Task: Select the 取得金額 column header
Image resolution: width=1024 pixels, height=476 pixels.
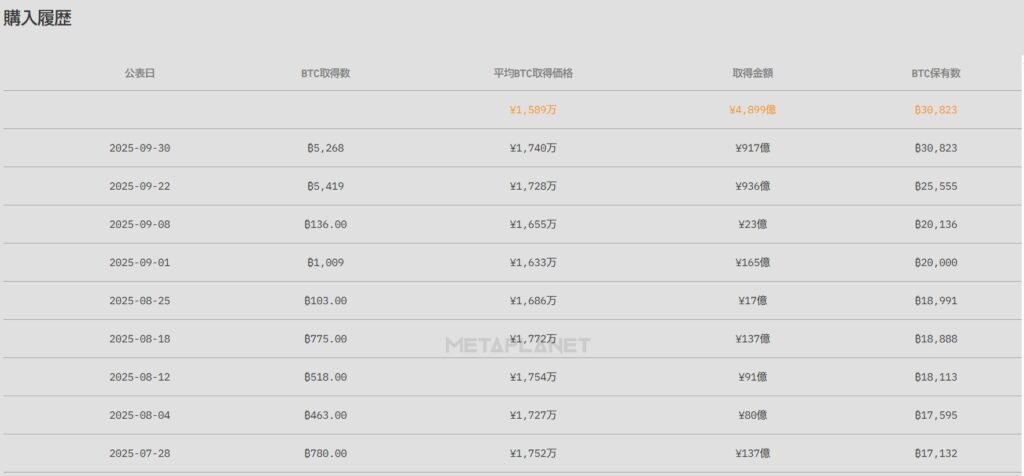Action: point(752,73)
